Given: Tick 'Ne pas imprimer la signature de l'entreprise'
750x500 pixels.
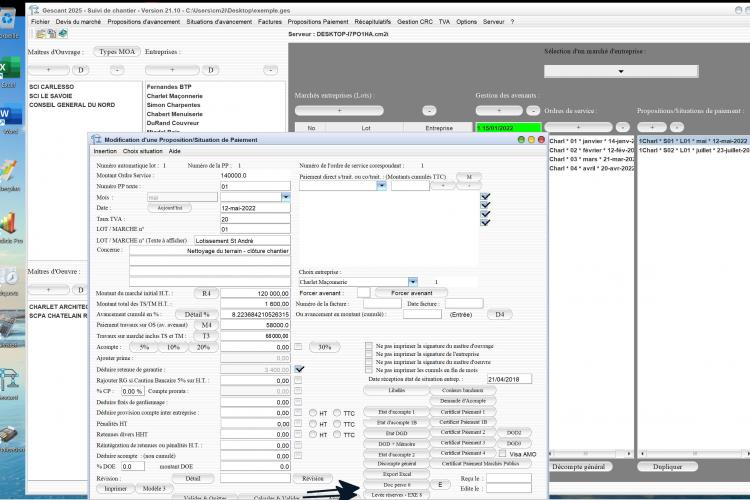Looking at the screenshot, I should (x=369, y=354).
